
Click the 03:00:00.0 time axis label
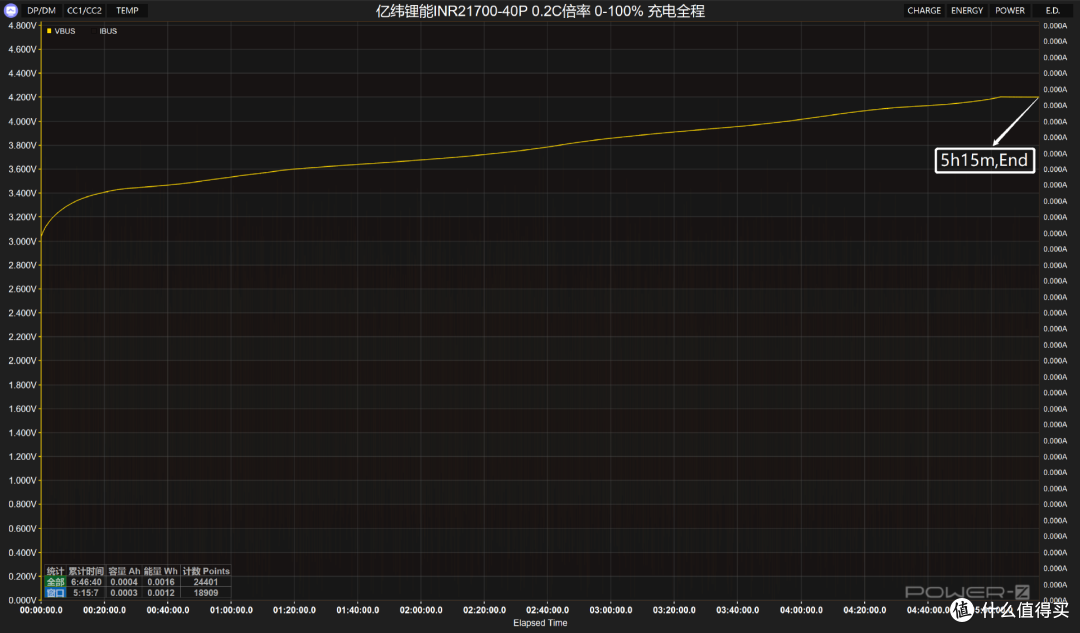[611, 610]
